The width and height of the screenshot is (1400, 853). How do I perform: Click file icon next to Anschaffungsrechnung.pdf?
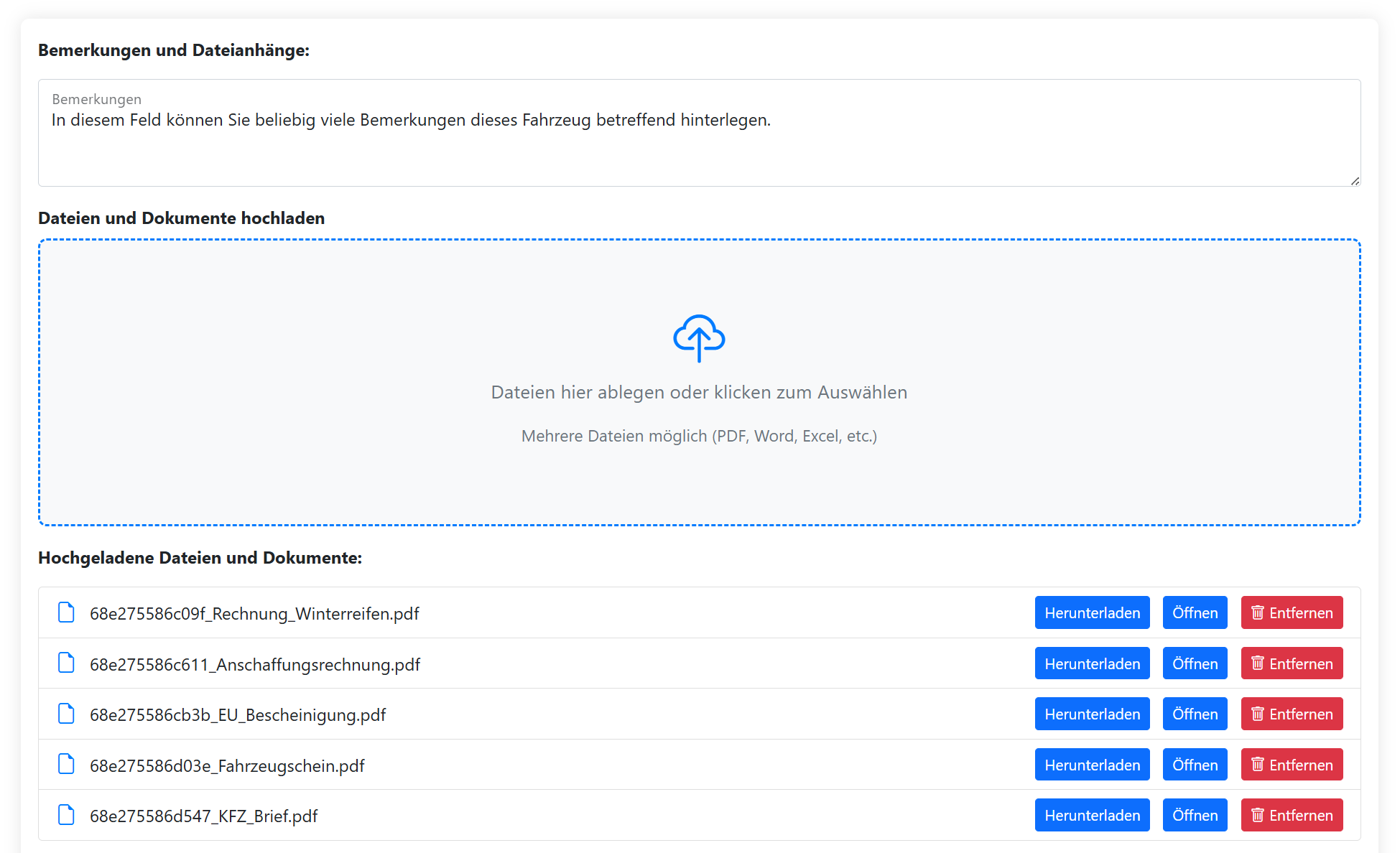(66, 663)
